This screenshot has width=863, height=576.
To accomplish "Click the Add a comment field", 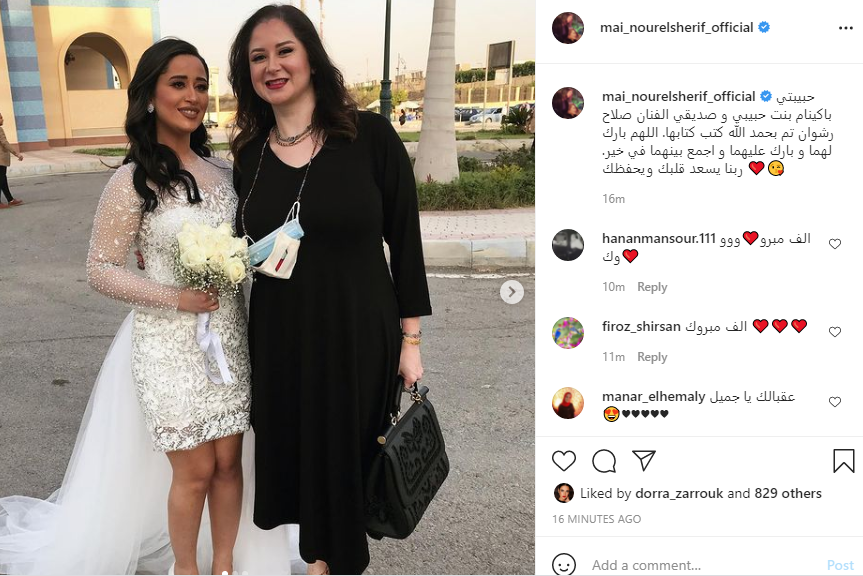I will tap(704, 565).
